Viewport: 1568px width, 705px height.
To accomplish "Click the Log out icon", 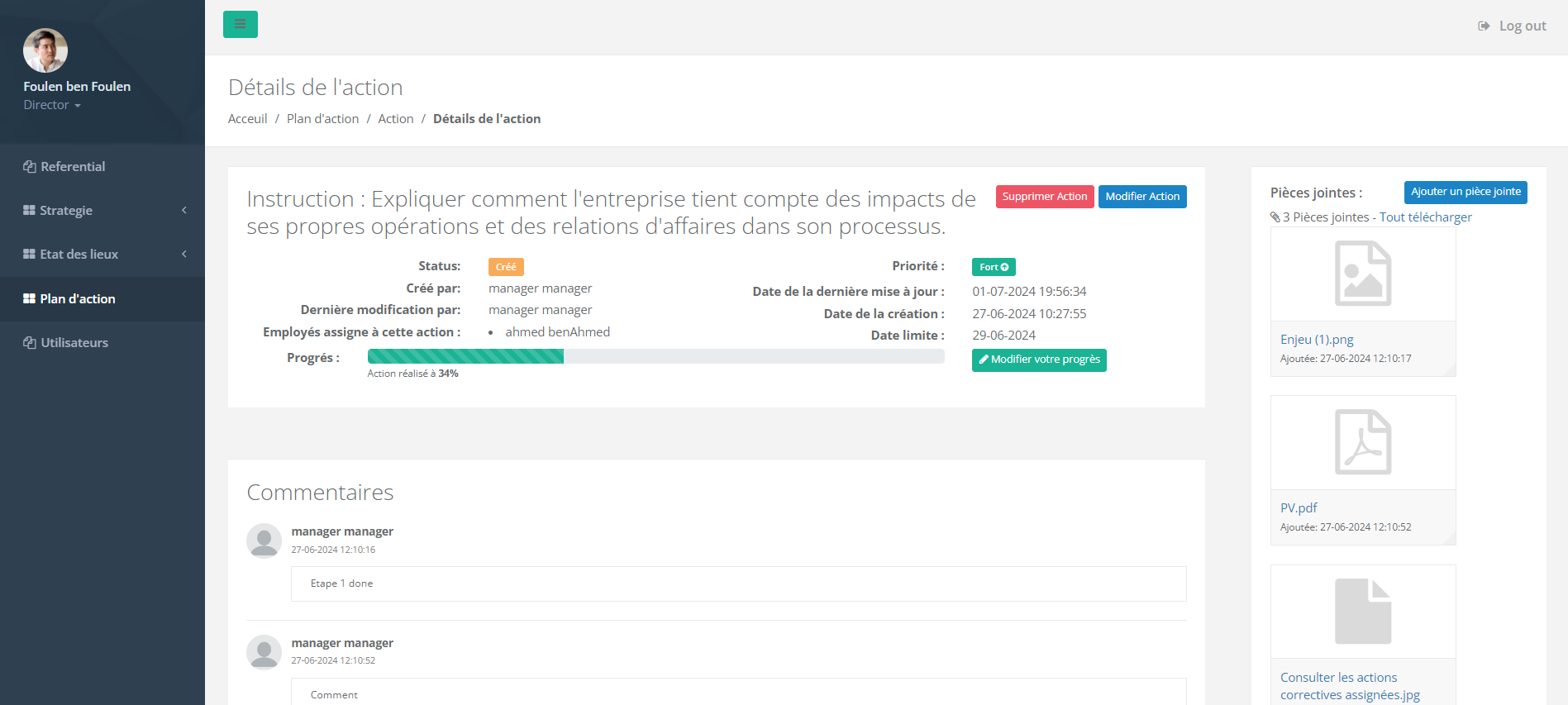I will pyautogui.click(x=1484, y=26).
